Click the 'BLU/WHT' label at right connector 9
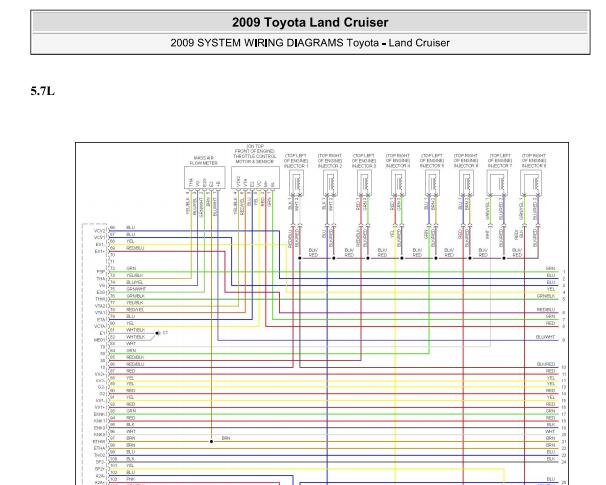 [545, 337]
